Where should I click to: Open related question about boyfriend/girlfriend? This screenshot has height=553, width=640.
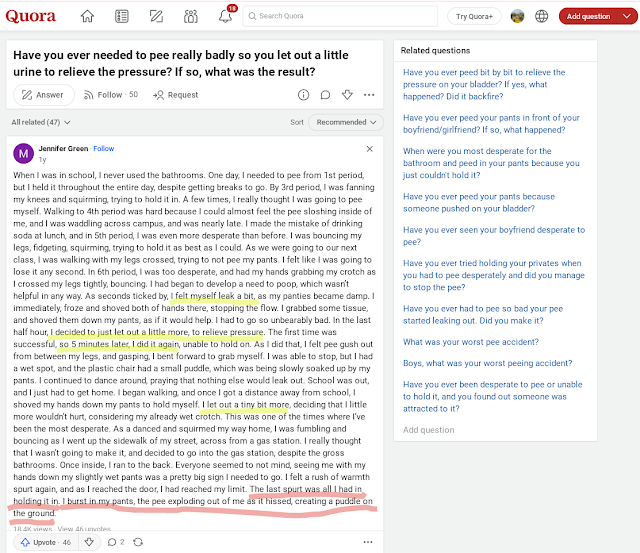[491, 124]
